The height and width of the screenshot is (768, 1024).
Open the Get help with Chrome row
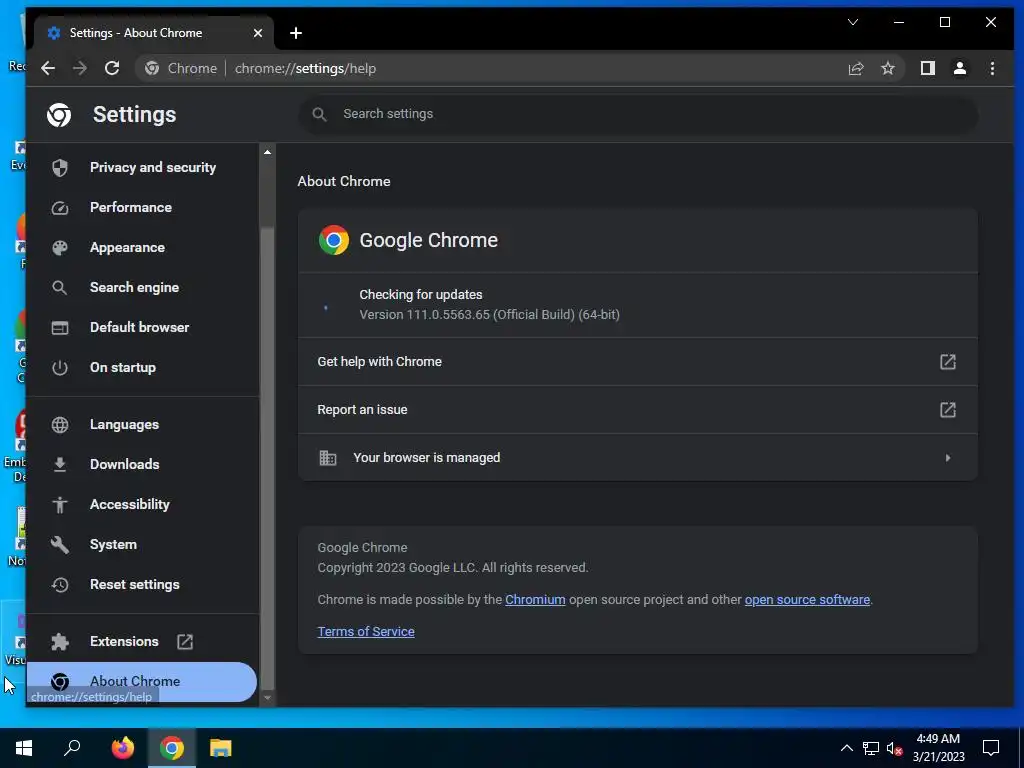[638, 362]
